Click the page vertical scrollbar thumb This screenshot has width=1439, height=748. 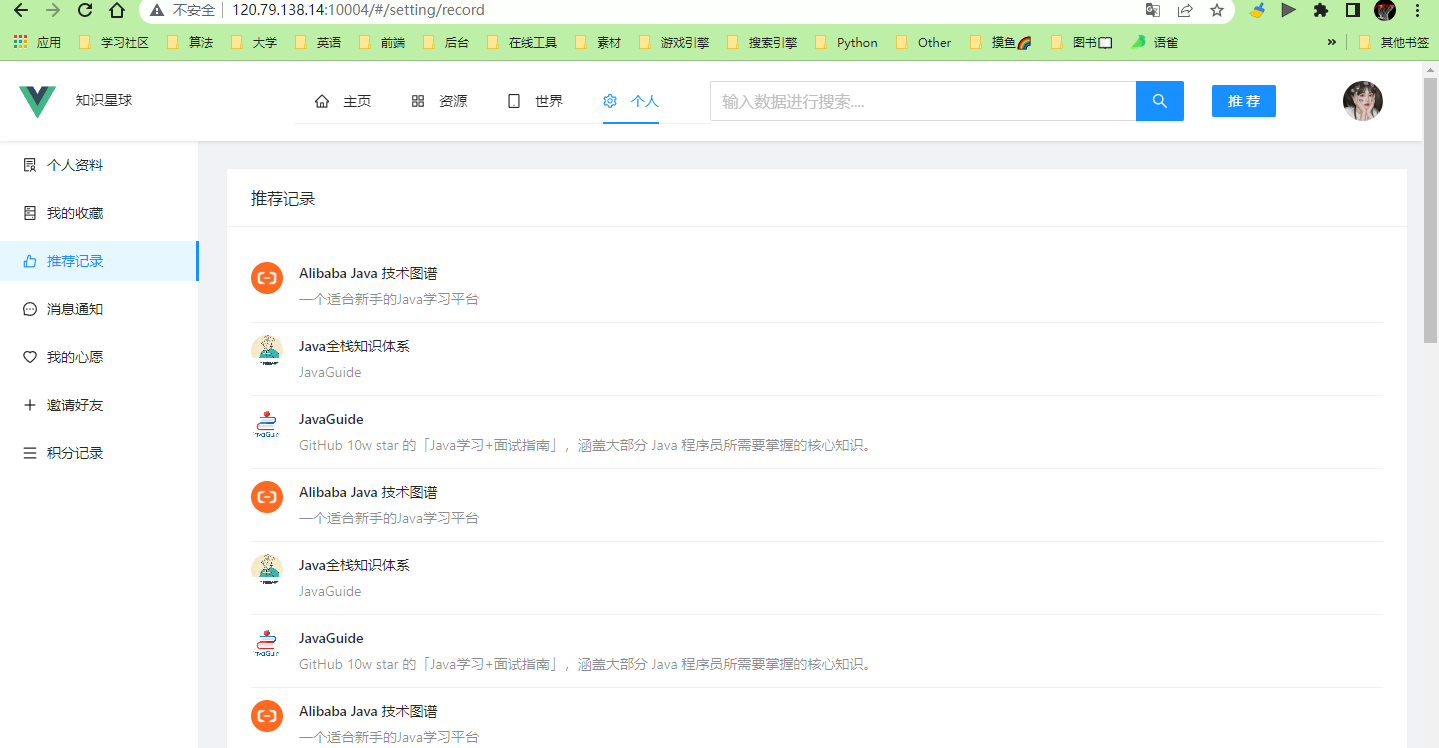click(1430, 210)
